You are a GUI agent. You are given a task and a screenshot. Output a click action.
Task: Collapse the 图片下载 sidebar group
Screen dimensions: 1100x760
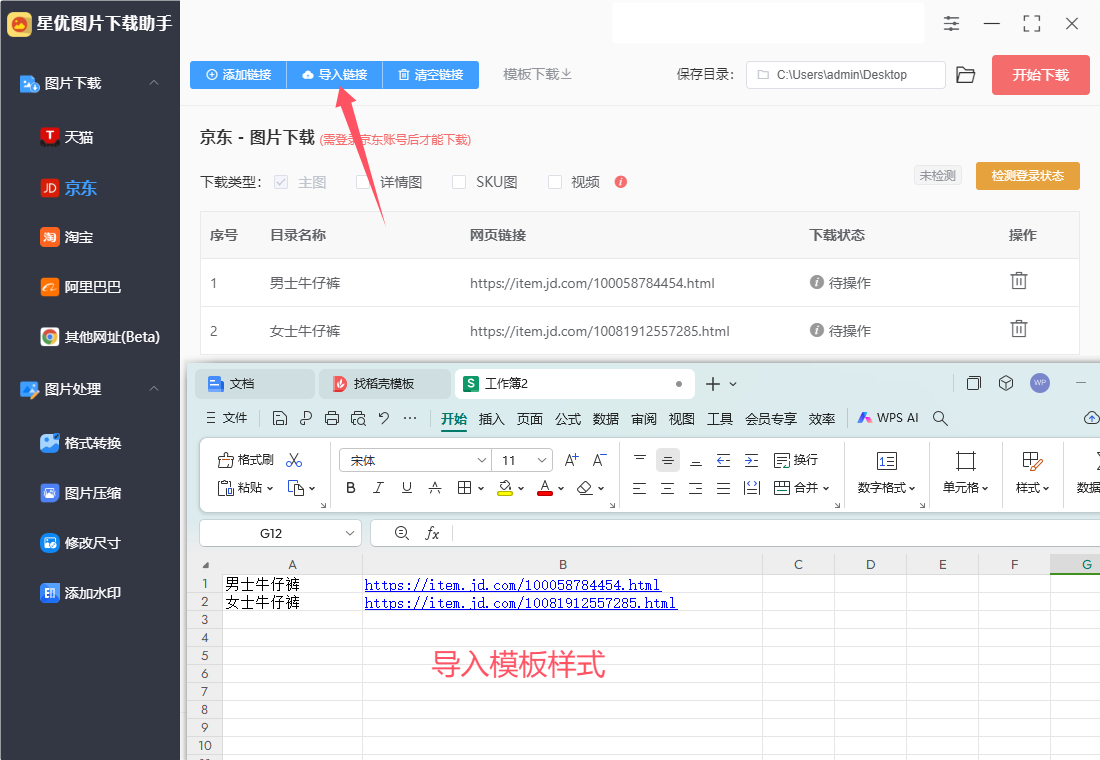point(154,83)
